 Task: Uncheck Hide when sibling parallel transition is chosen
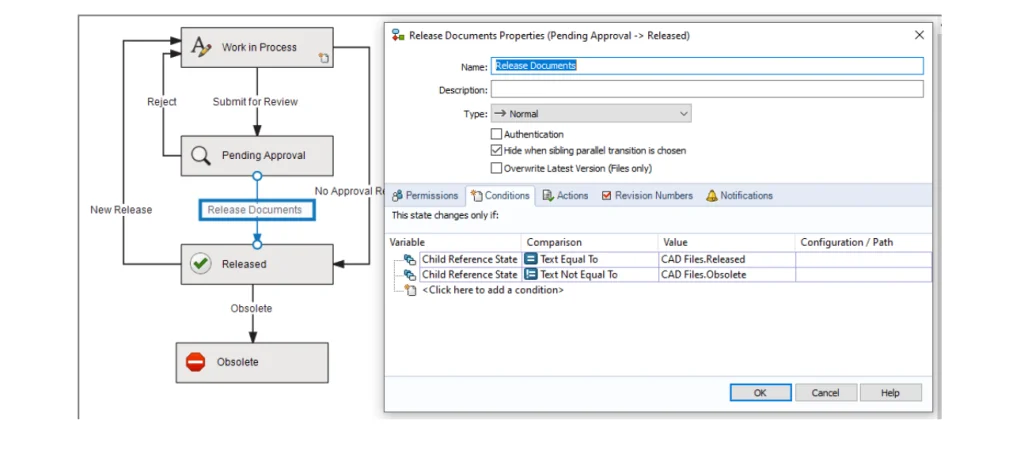(496, 151)
